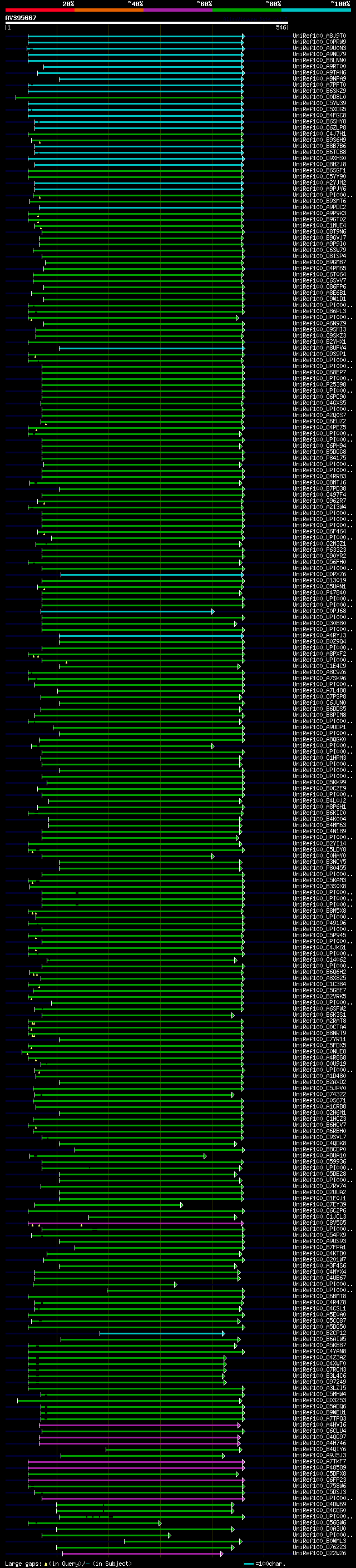Image resolution: width=356 pixels, height=1568 pixels.
Task: Click the white query sequence ruler bar
Action: (x=147, y=23)
